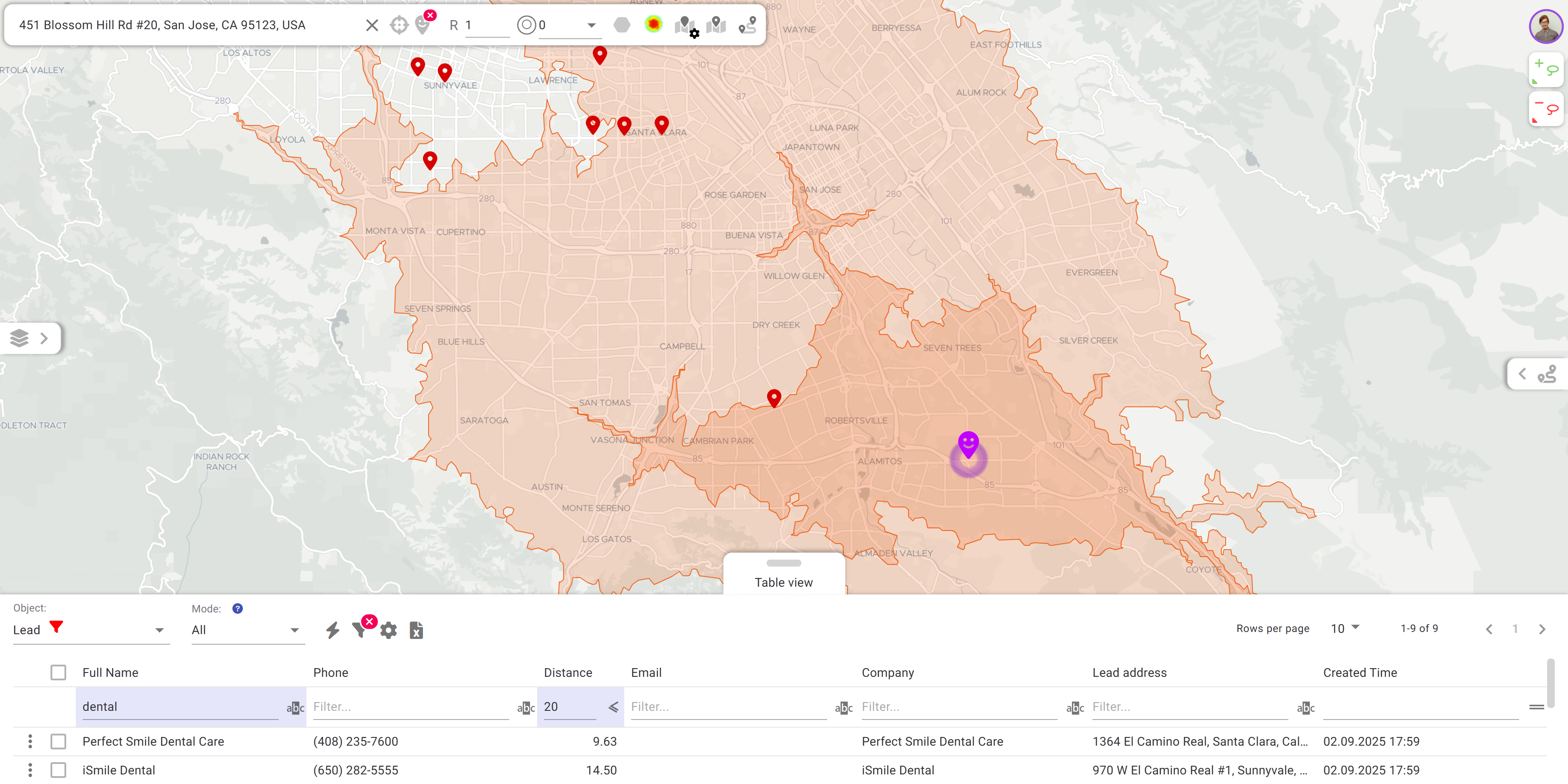
Task: Toggle the heatmap icon in toolbar
Action: click(653, 24)
